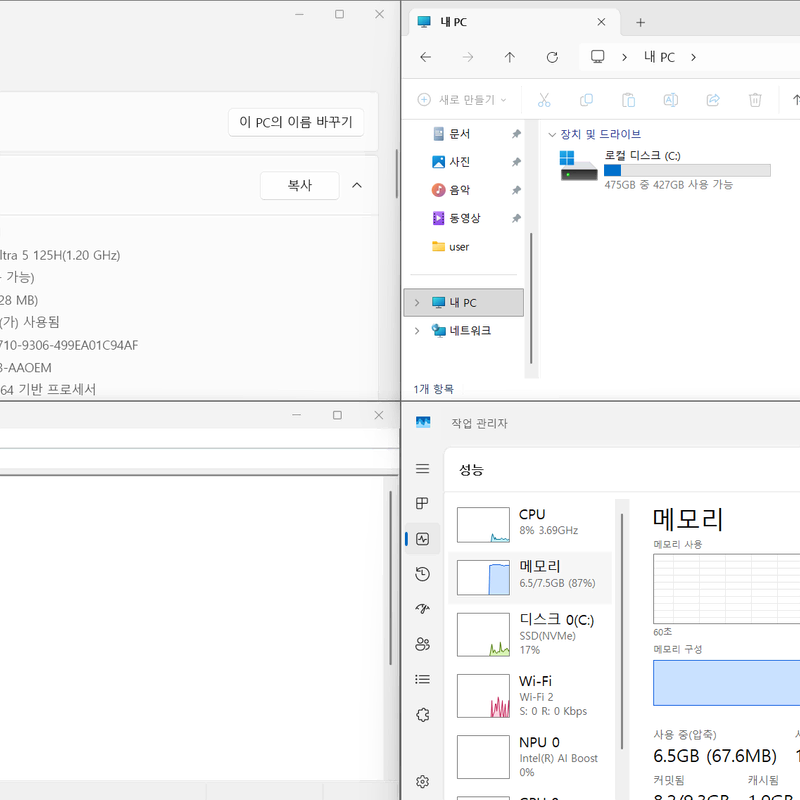Image resolution: width=800 pixels, height=800 pixels.
Task: Click the Cut scissors icon
Action: click(544, 100)
